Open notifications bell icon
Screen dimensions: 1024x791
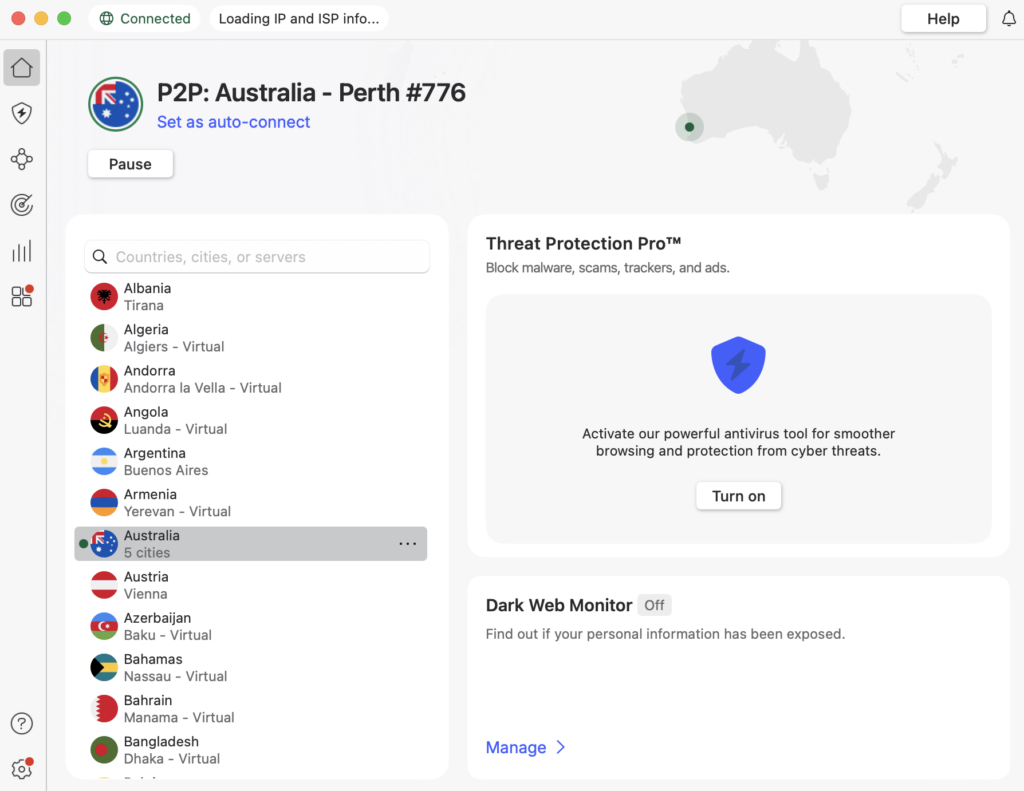(x=1008, y=18)
